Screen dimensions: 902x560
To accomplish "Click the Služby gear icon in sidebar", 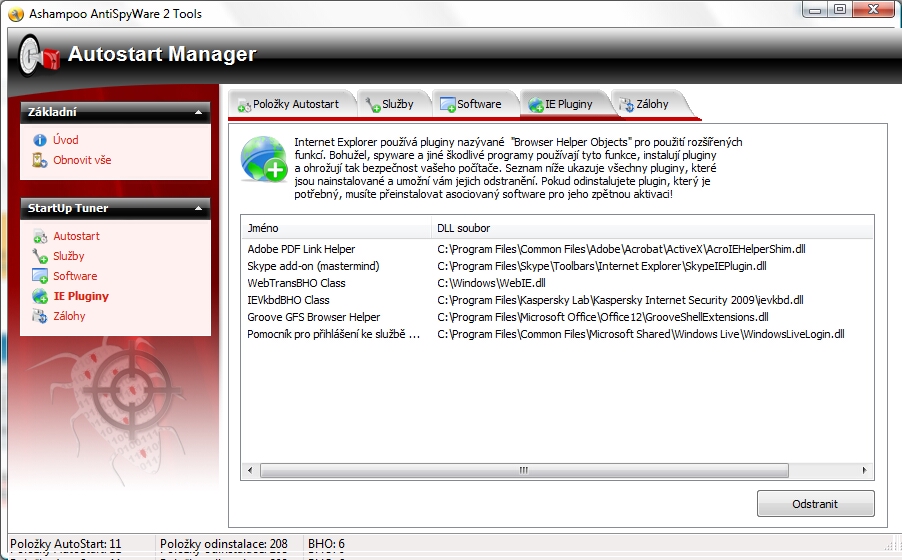I will point(40,257).
